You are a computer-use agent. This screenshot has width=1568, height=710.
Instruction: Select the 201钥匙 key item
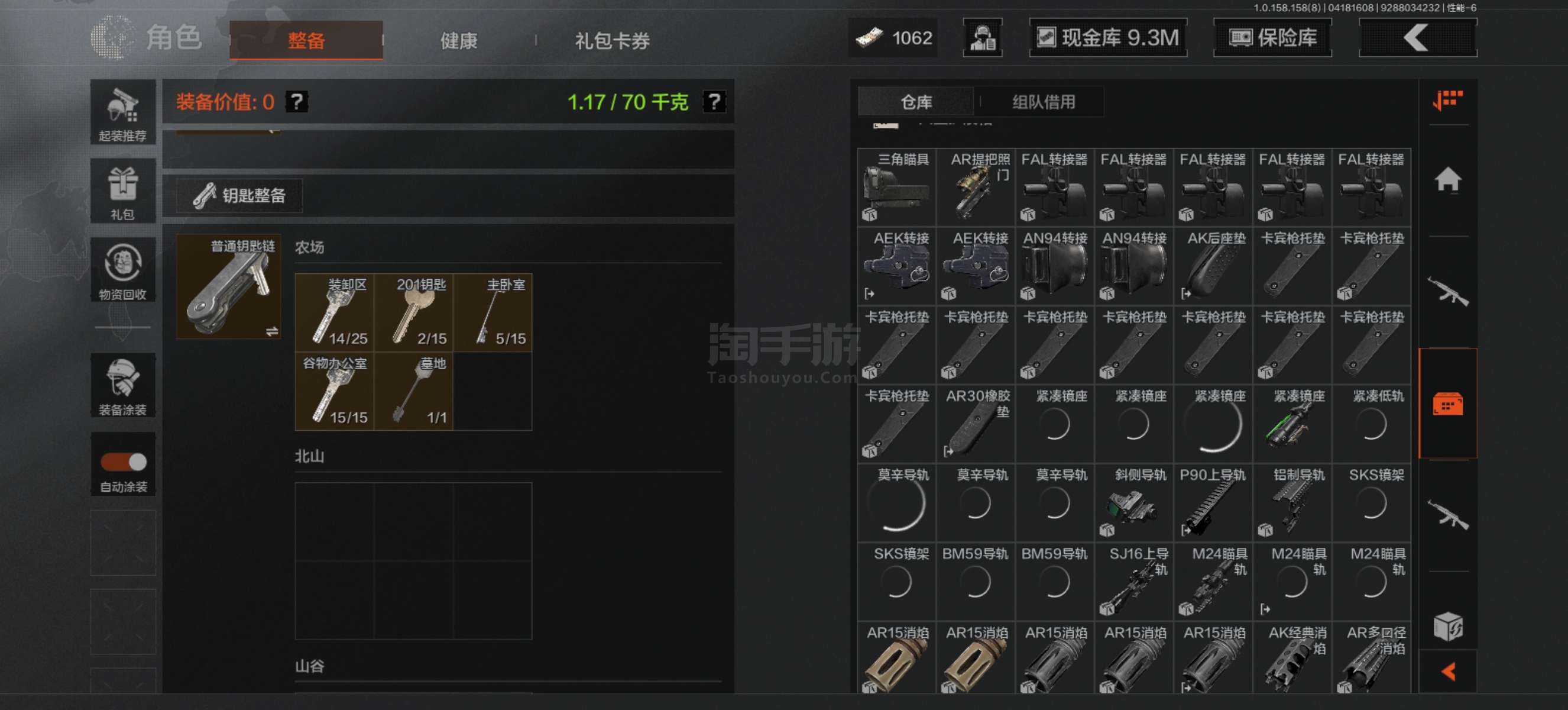414,312
